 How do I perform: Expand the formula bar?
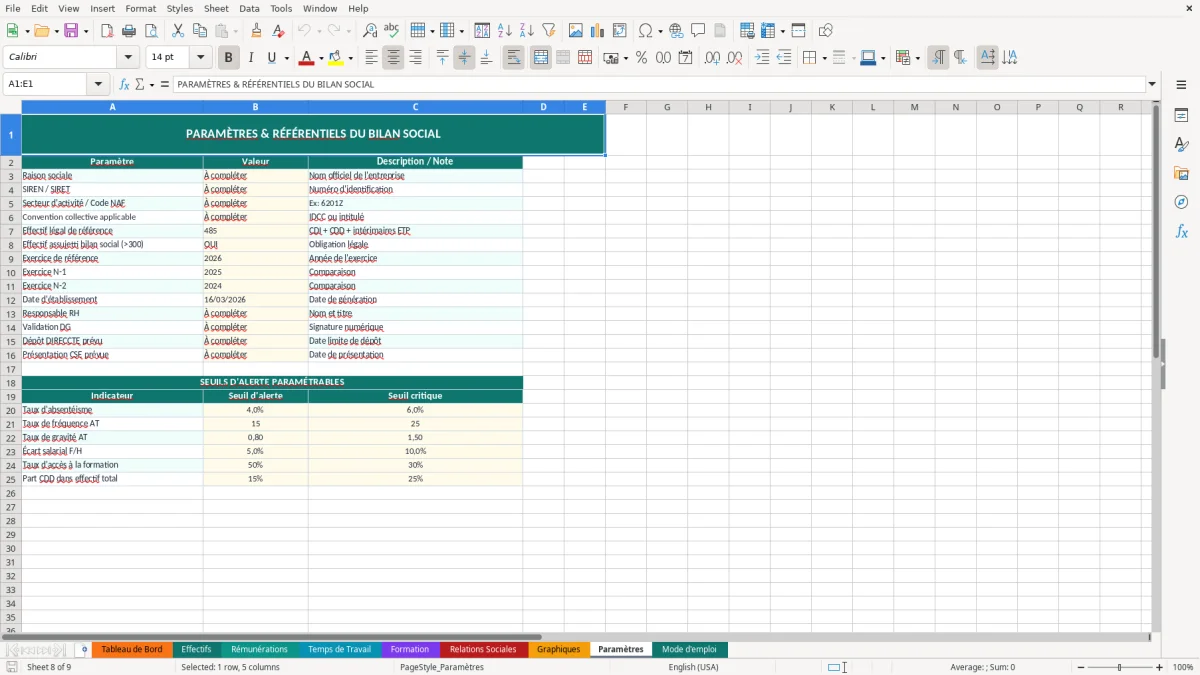[1152, 84]
